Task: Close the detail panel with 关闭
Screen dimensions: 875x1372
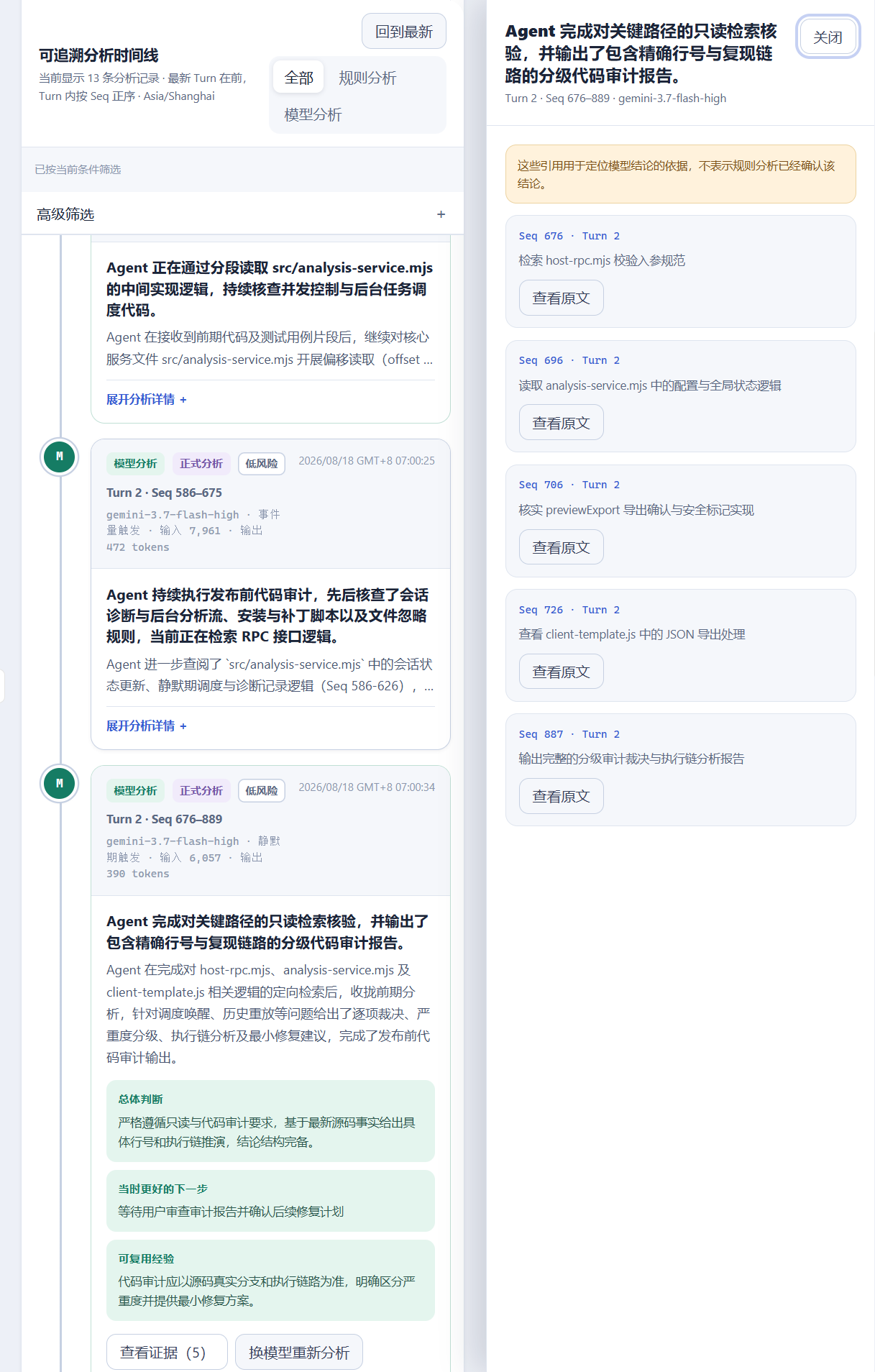Action: point(828,37)
